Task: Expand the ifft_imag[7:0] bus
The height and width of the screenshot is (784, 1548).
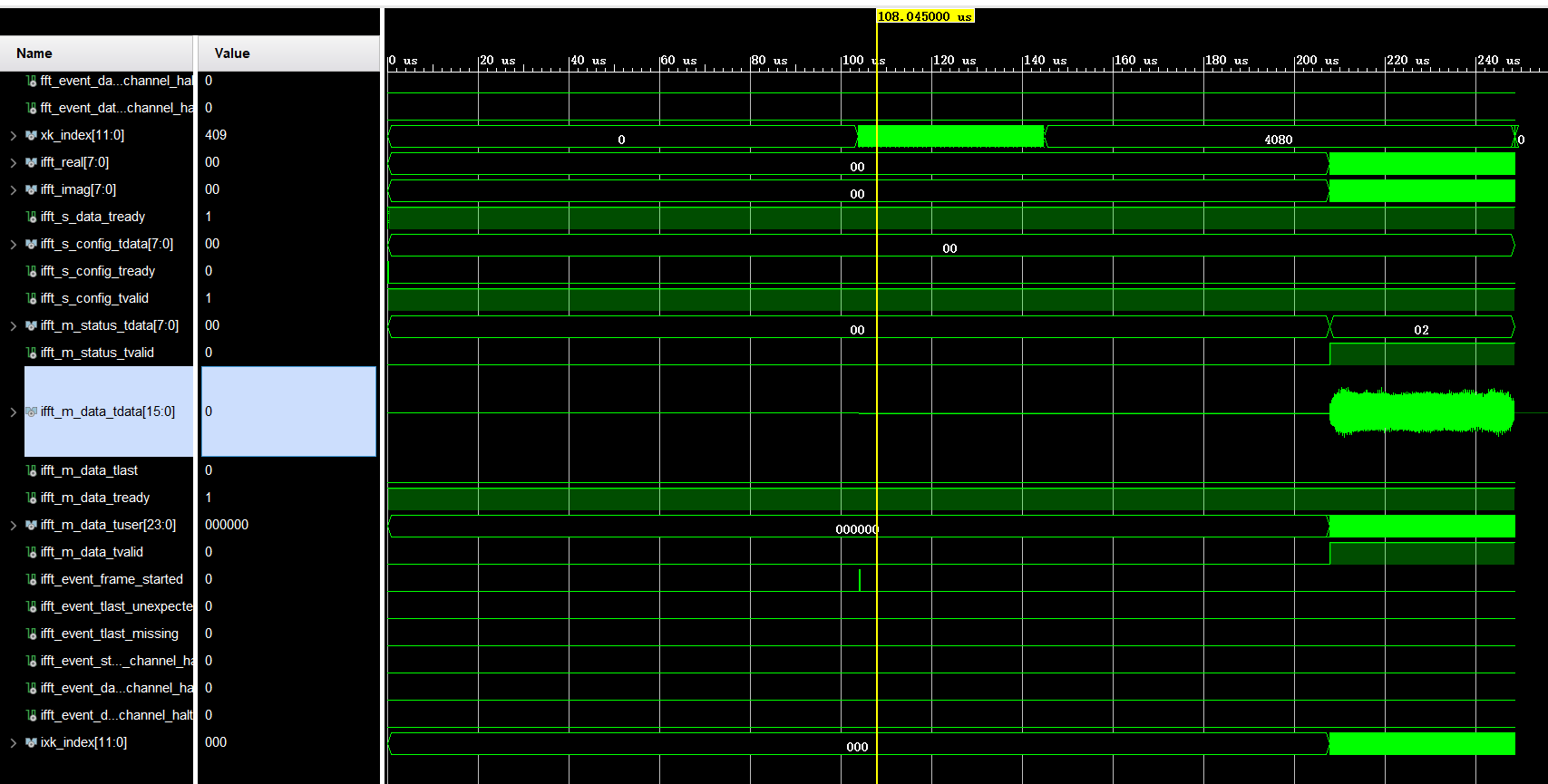Action: [13, 189]
